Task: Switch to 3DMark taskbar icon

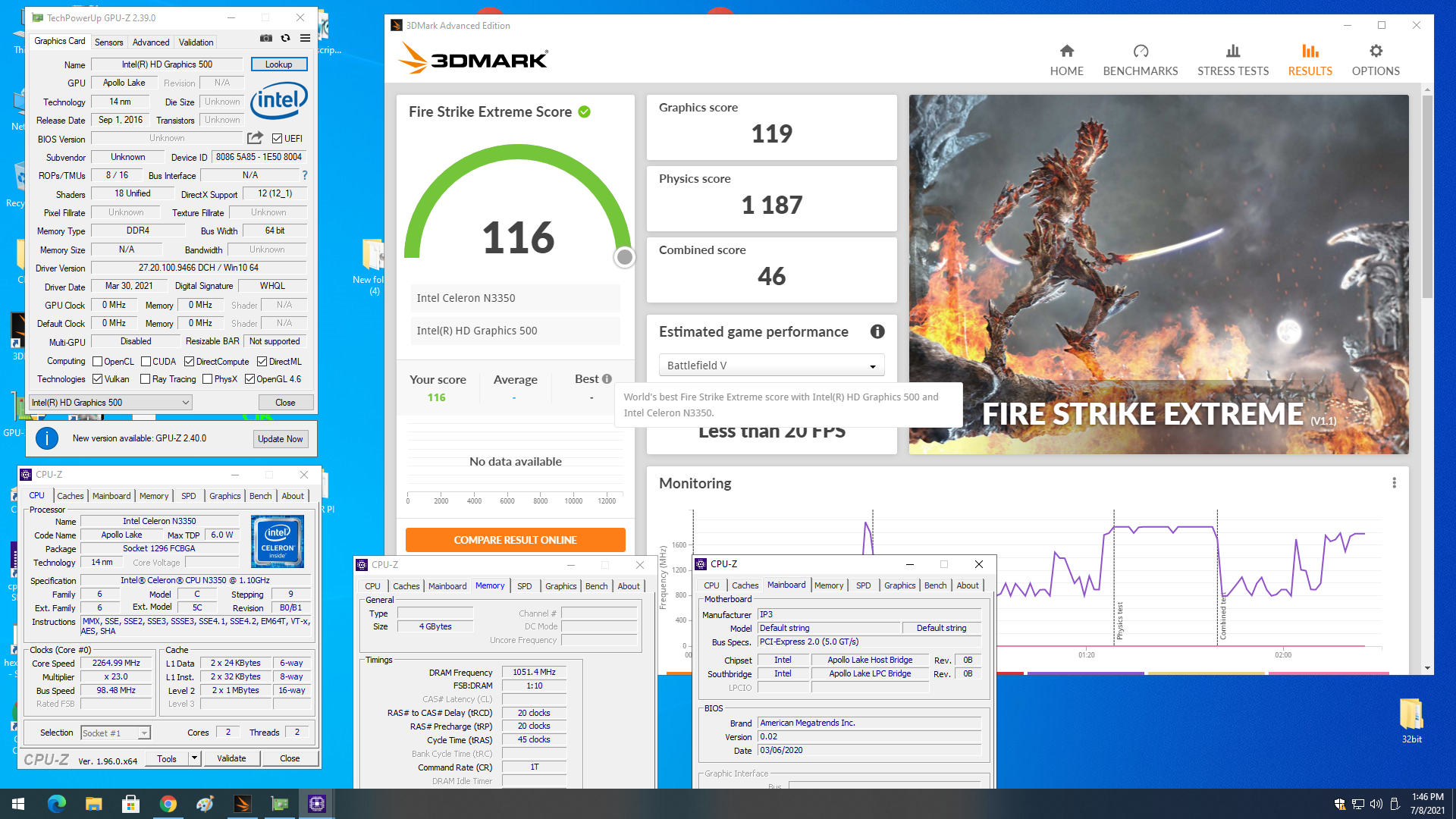Action: point(243,804)
